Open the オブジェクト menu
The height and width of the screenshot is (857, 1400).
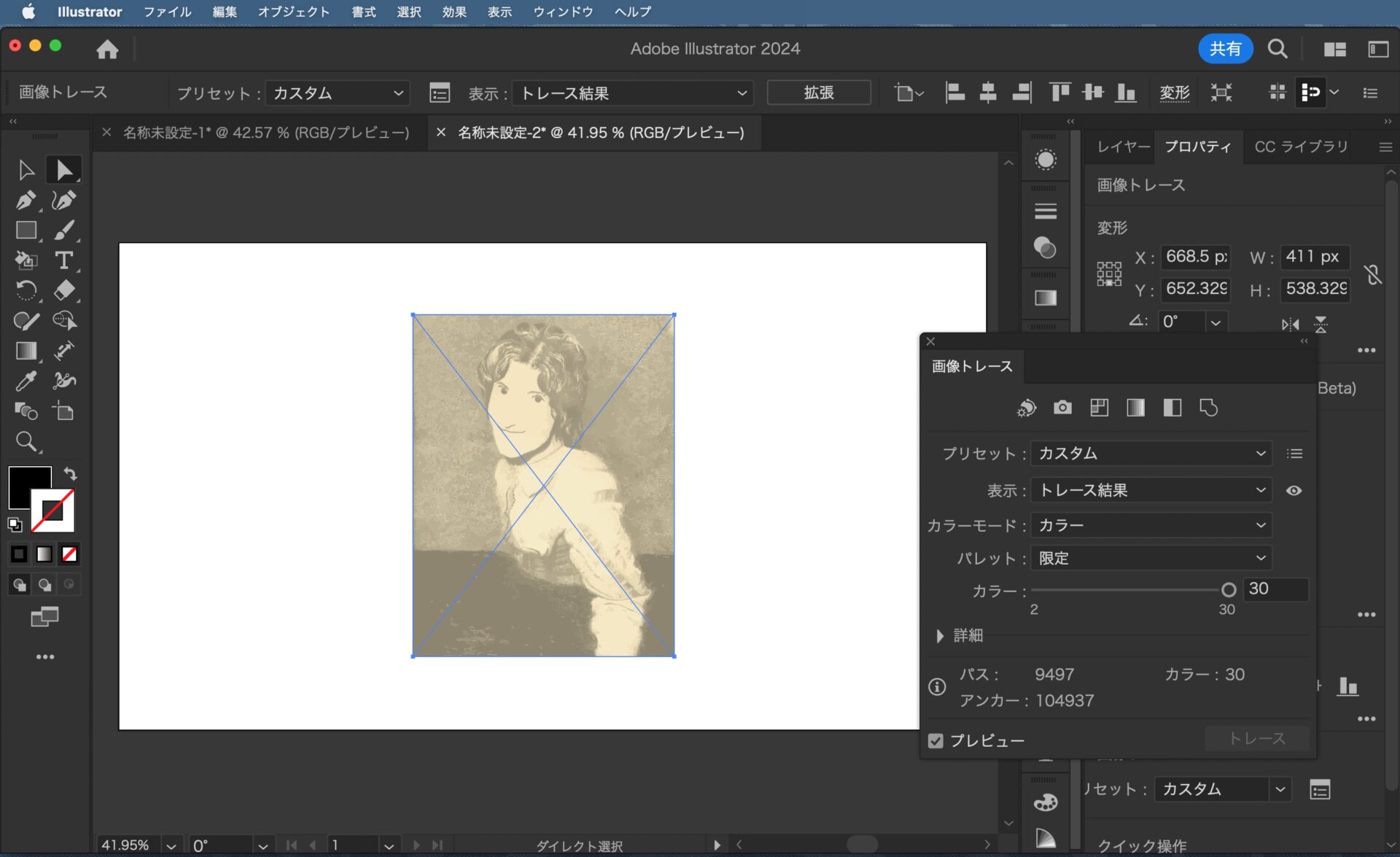pyautogui.click(x=294, y=12)
